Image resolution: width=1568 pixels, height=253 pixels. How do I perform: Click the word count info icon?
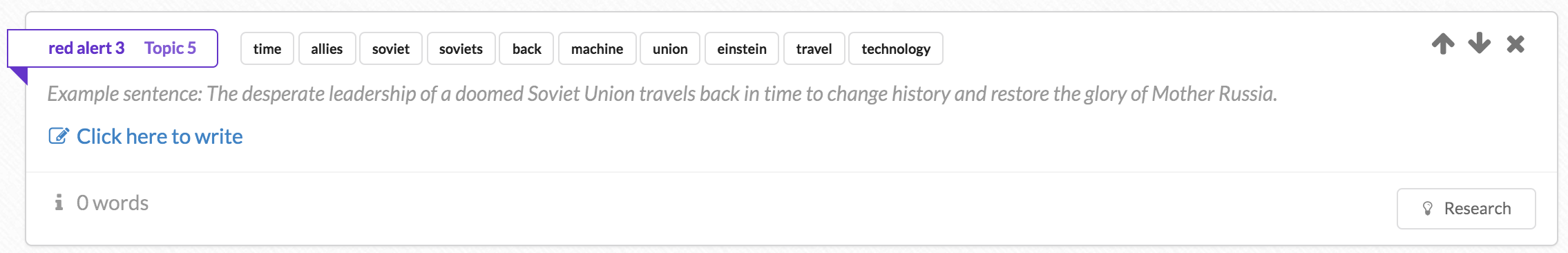pos(59,202)
